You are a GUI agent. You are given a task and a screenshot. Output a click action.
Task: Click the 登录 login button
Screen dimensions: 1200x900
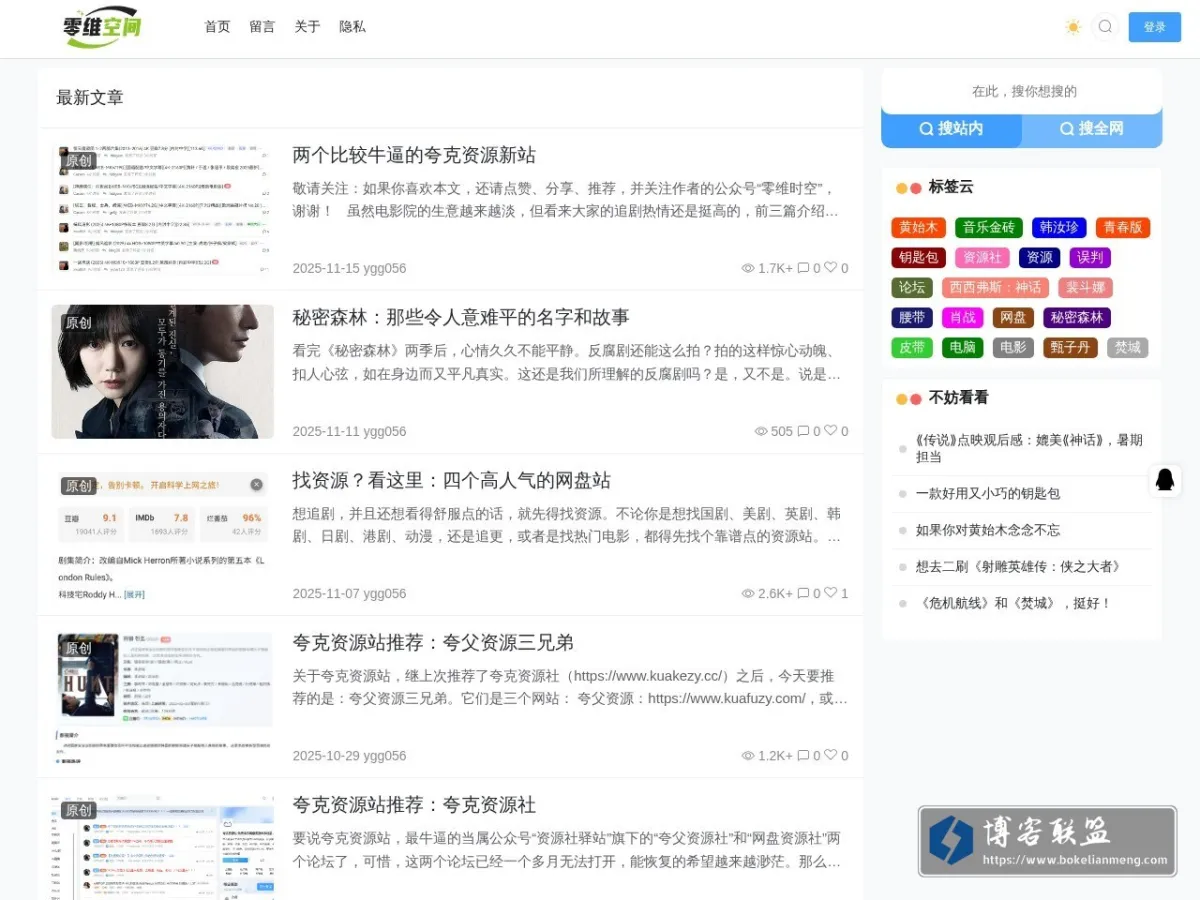(1155, 27)
